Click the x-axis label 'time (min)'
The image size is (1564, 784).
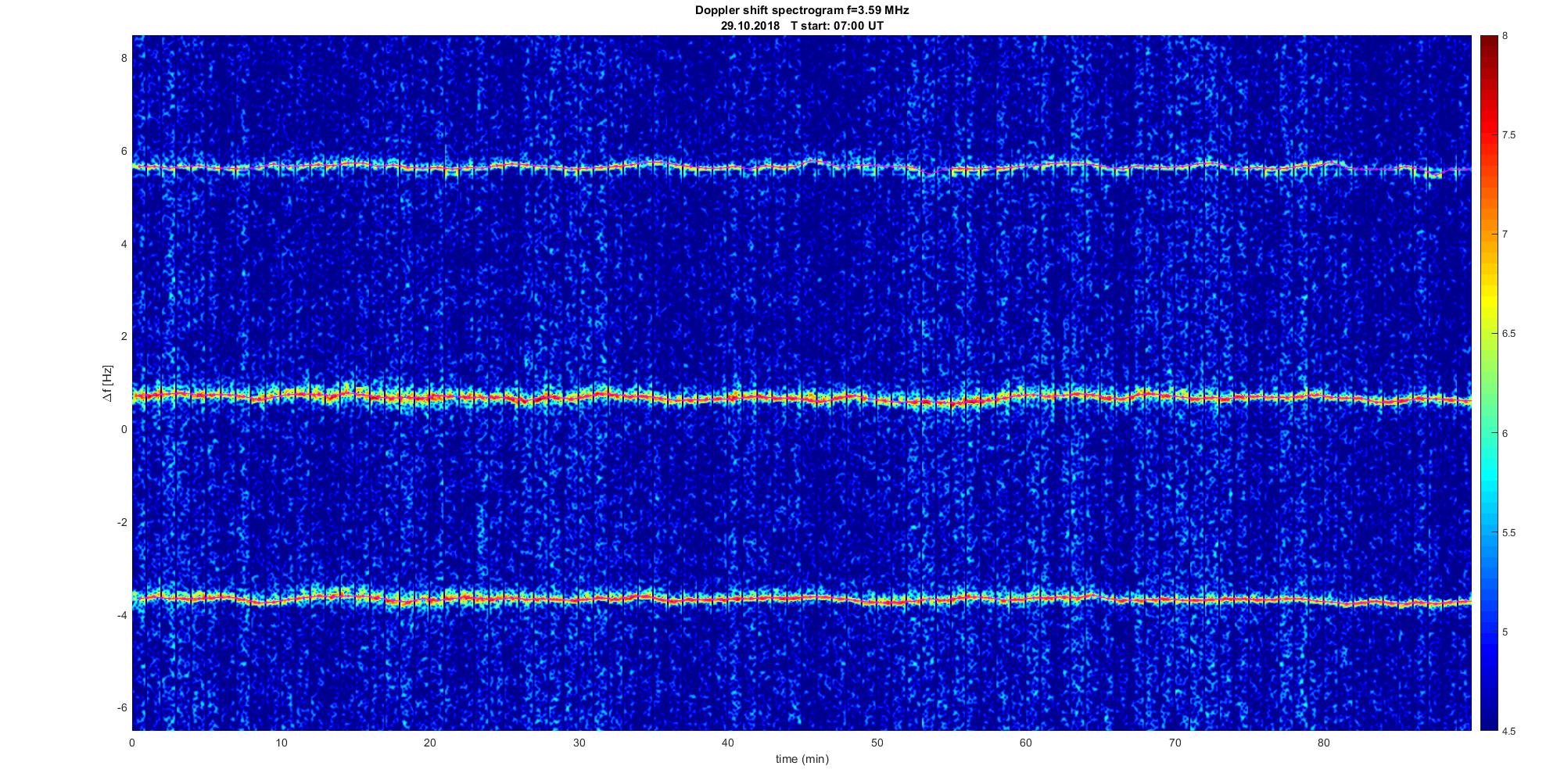(802, 759)
